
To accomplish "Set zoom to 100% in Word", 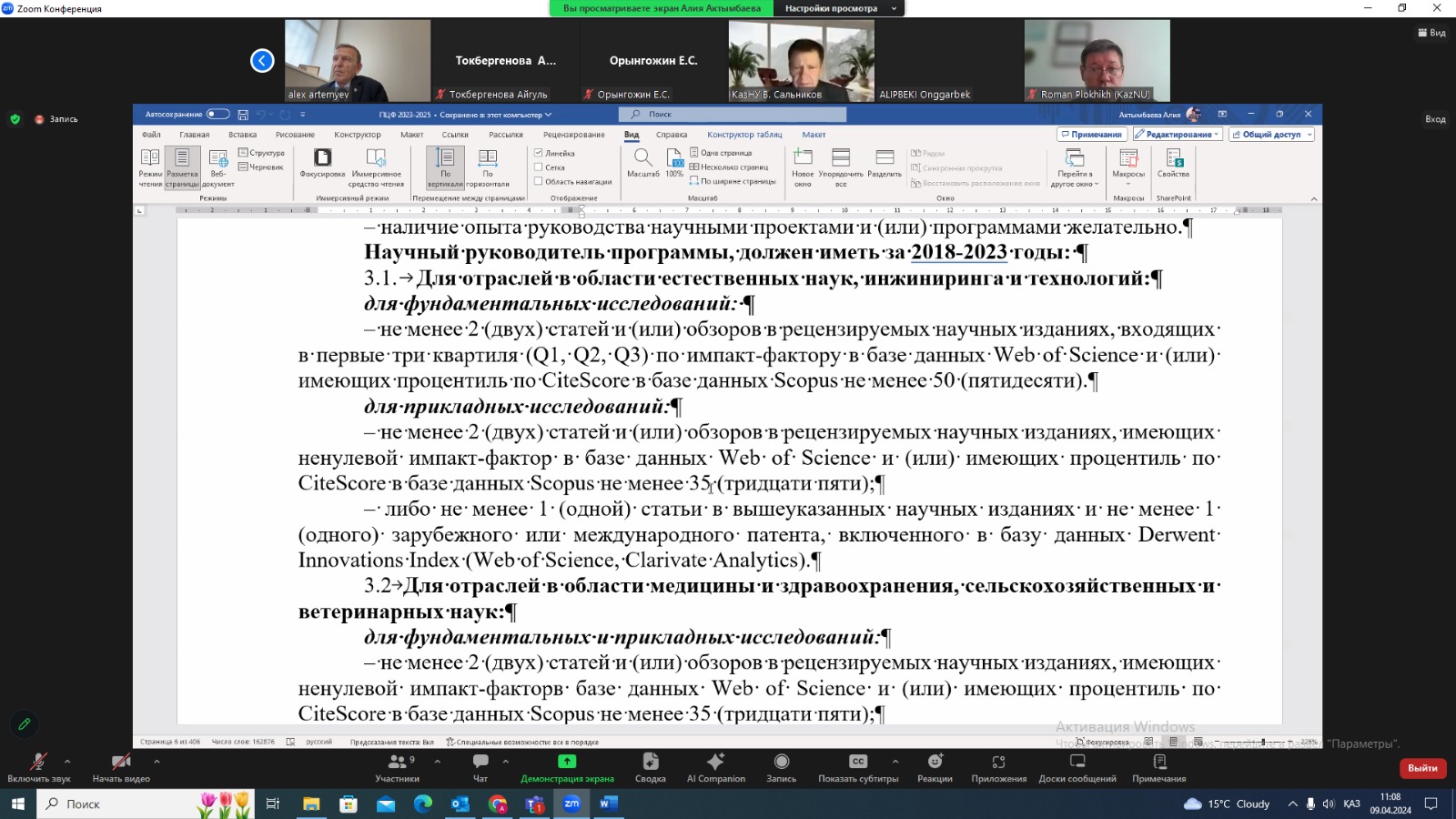I will (674, 163).
